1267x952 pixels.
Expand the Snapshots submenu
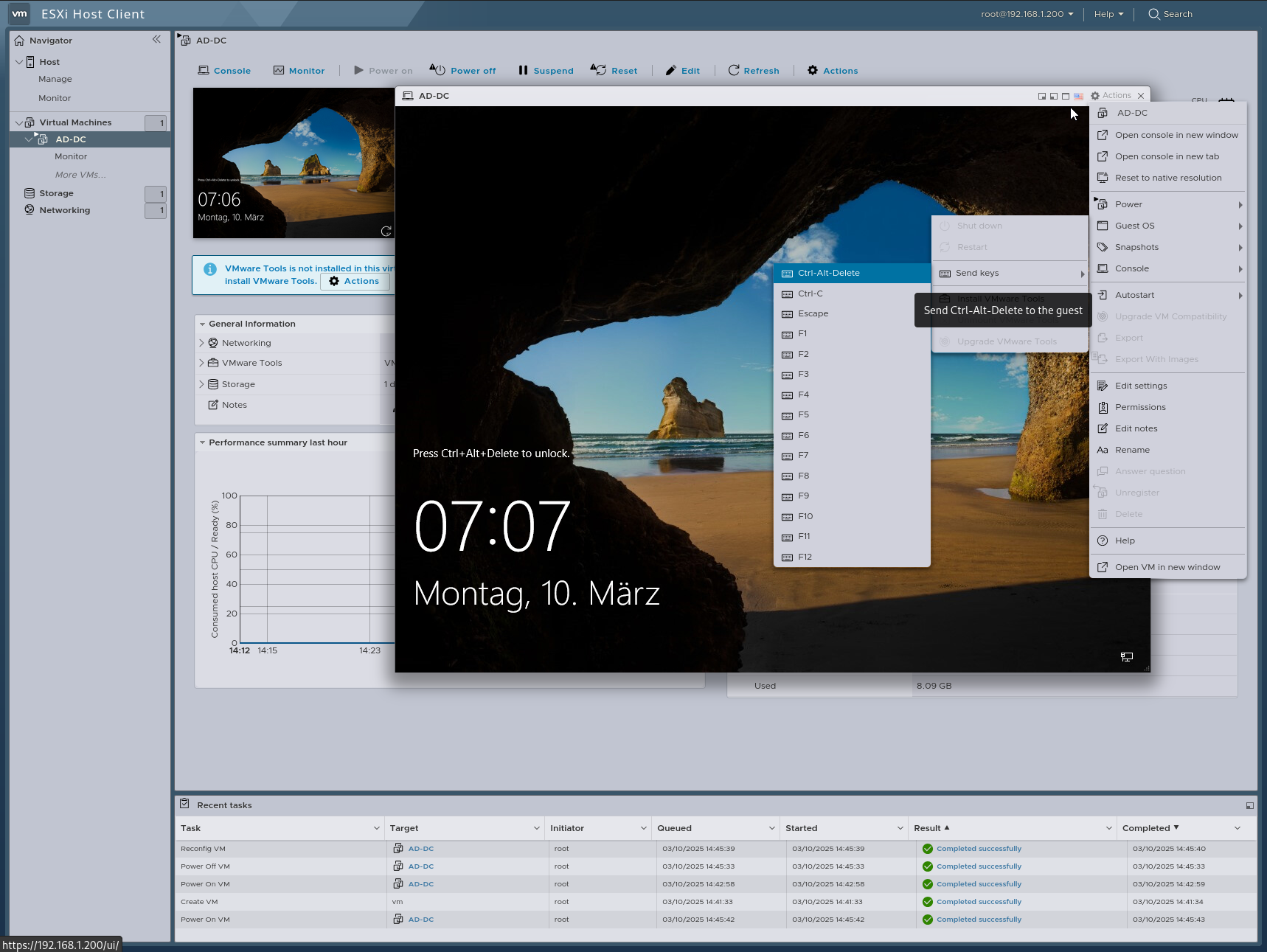(x=1136, y=247)
